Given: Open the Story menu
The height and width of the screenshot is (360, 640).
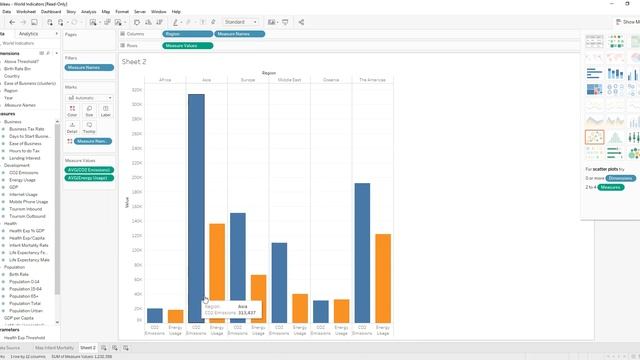Looking at the screenshot, I should coord(71,12).
